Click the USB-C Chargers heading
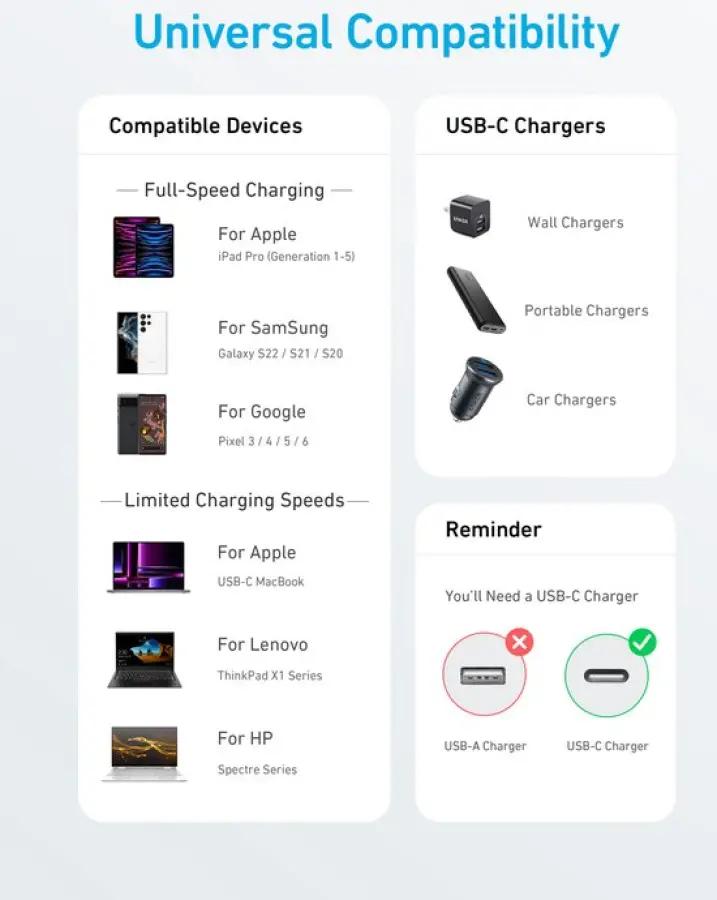Viewport: 717px width, 900px height. (x=525, y=126)
